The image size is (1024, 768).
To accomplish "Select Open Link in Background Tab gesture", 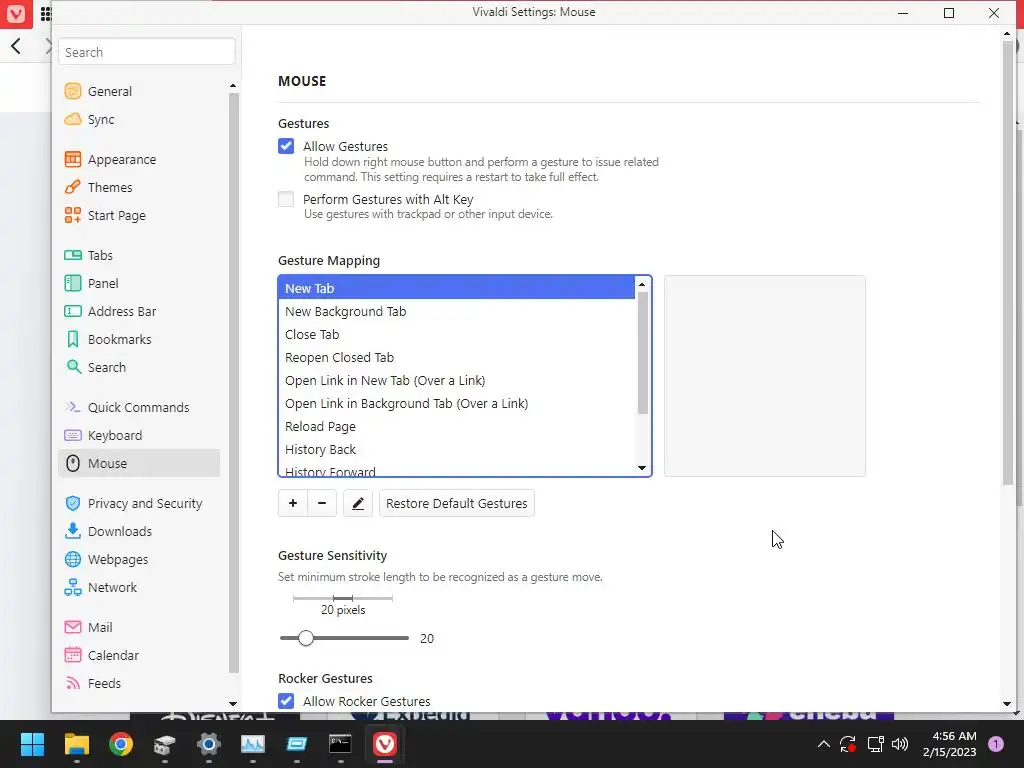I will pos(456,404).
